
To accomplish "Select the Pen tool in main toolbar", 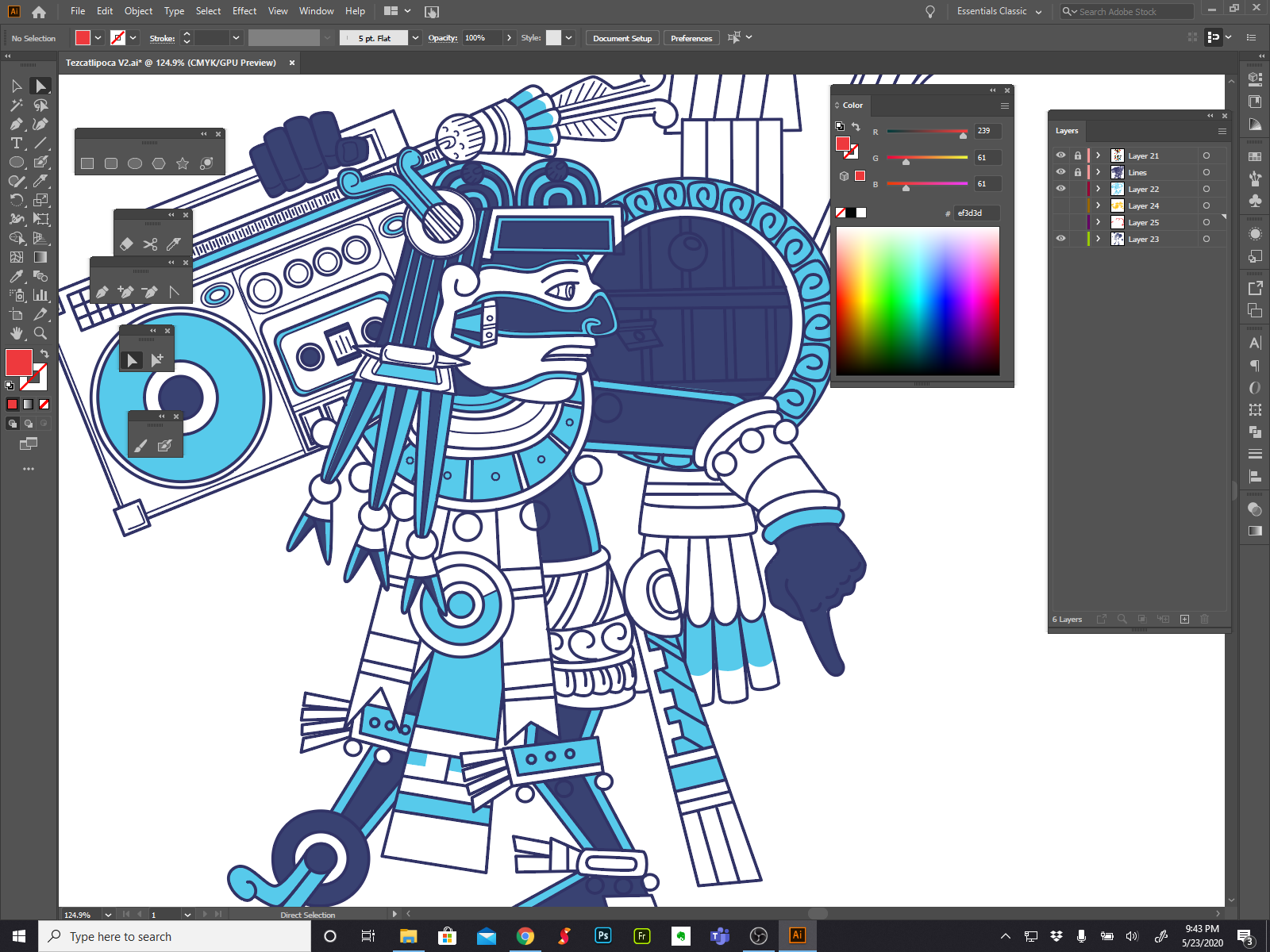I will pyautogui.click(x=17, y=124).
